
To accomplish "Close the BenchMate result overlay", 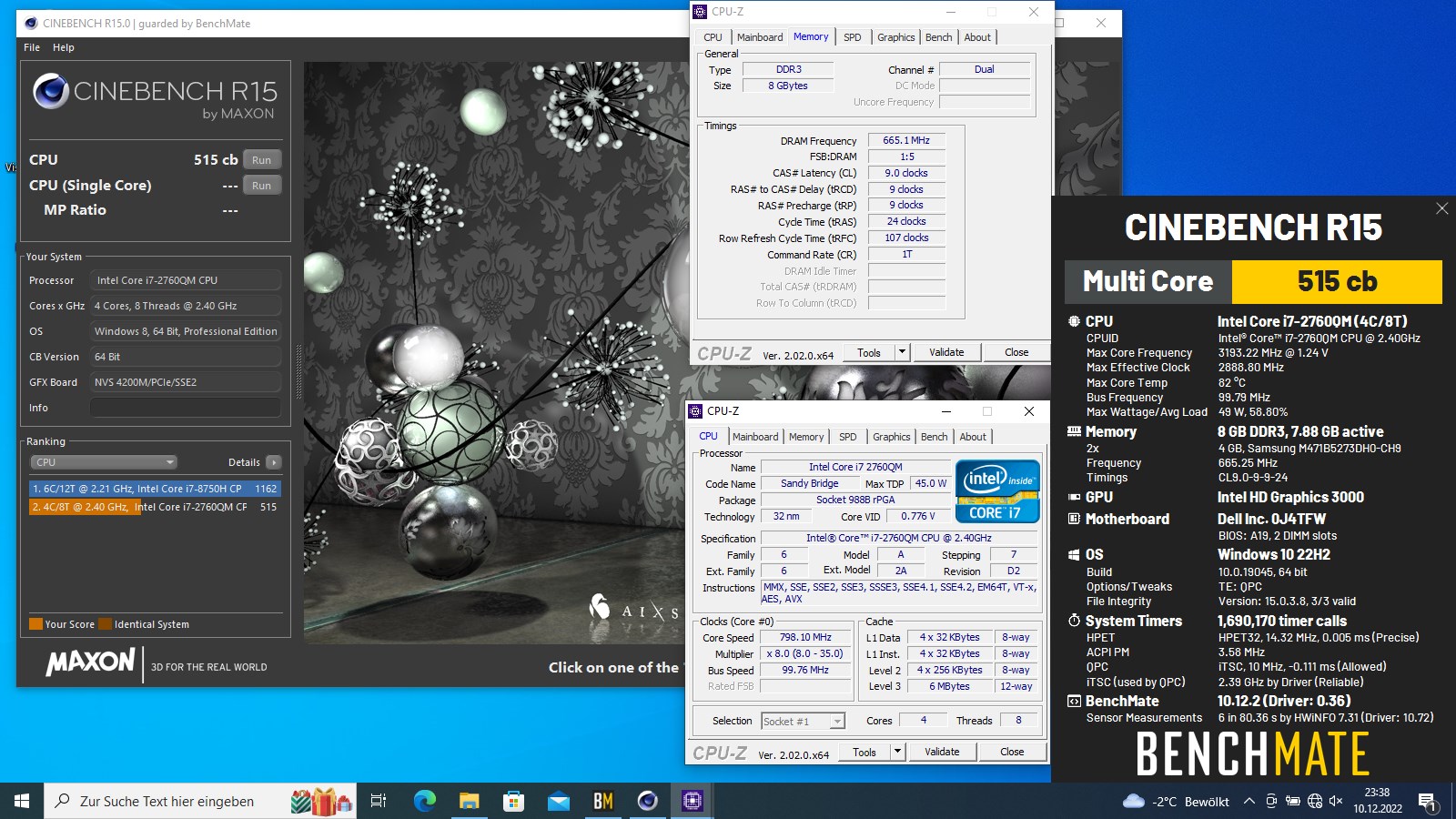I will point(1441,208).
